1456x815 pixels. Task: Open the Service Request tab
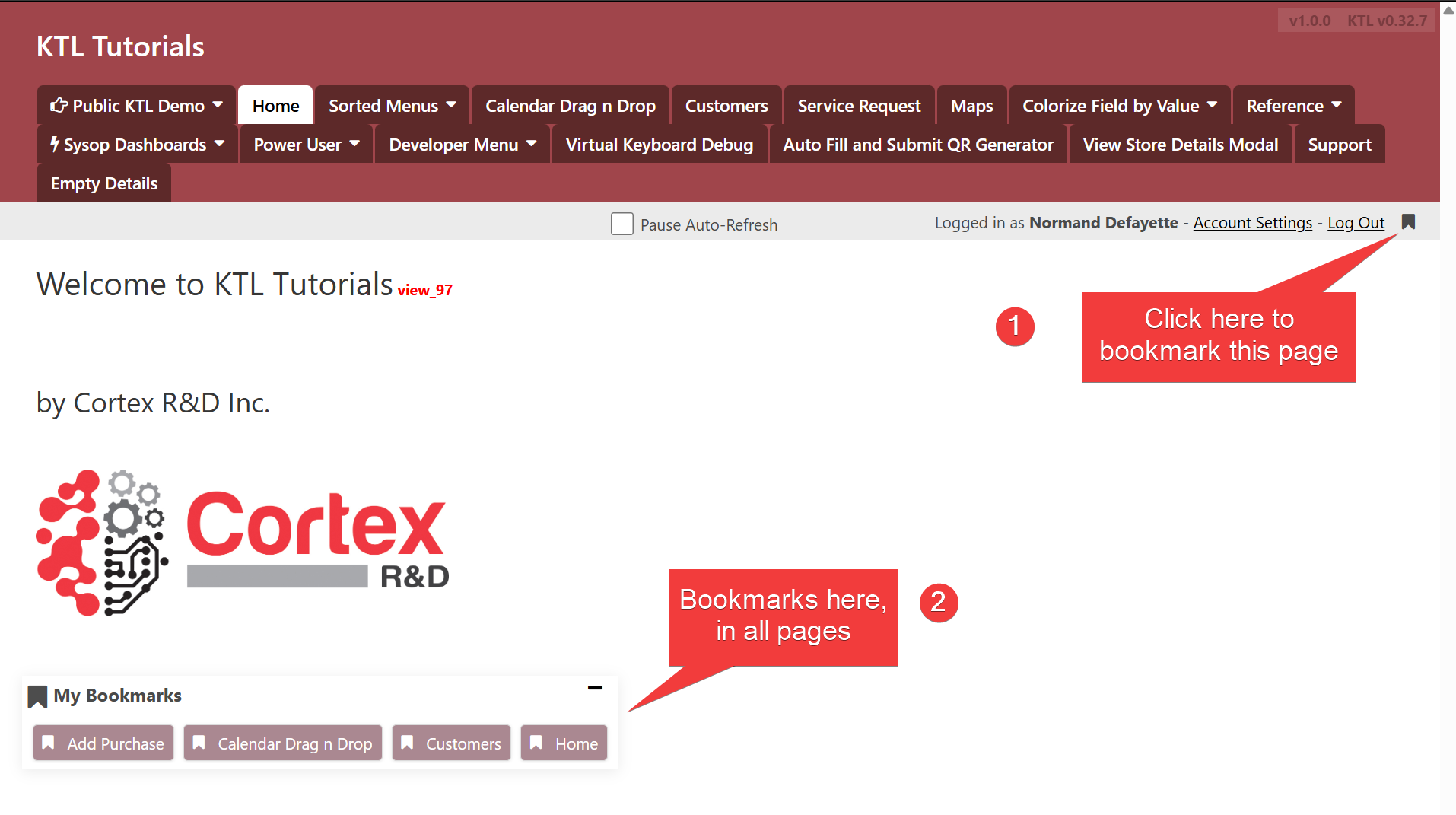click(x=859, y=105)
